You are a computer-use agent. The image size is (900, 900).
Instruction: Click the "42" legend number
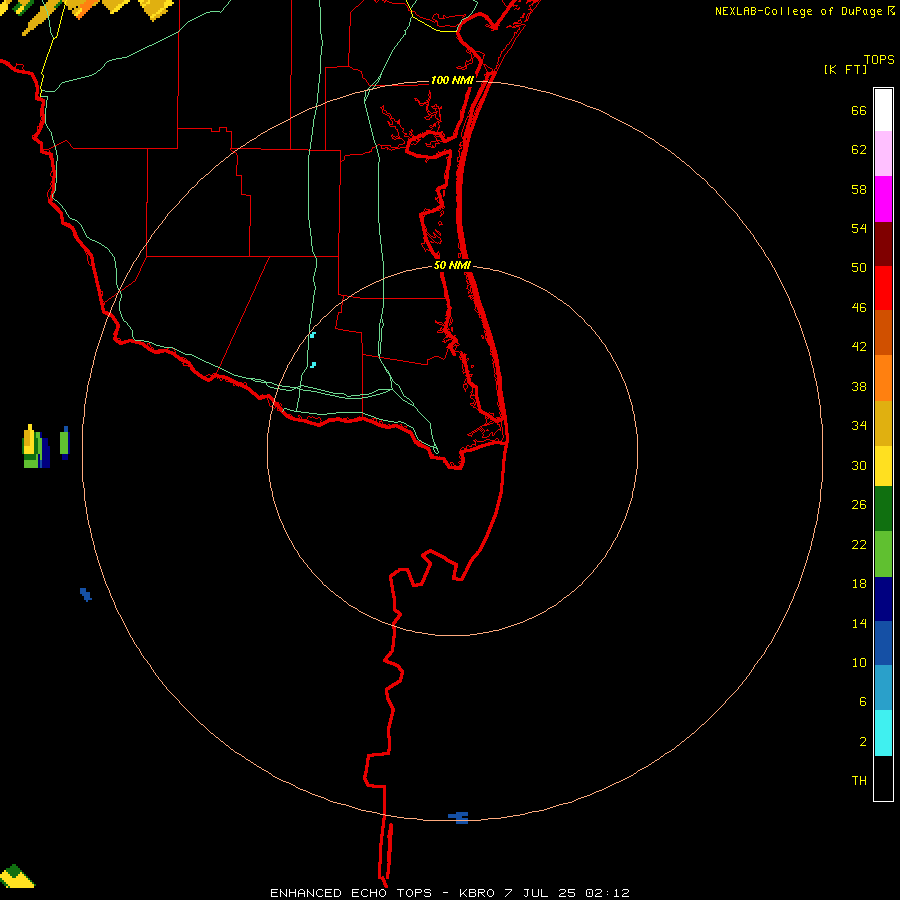pyautogui.click(x=859, y=346)
